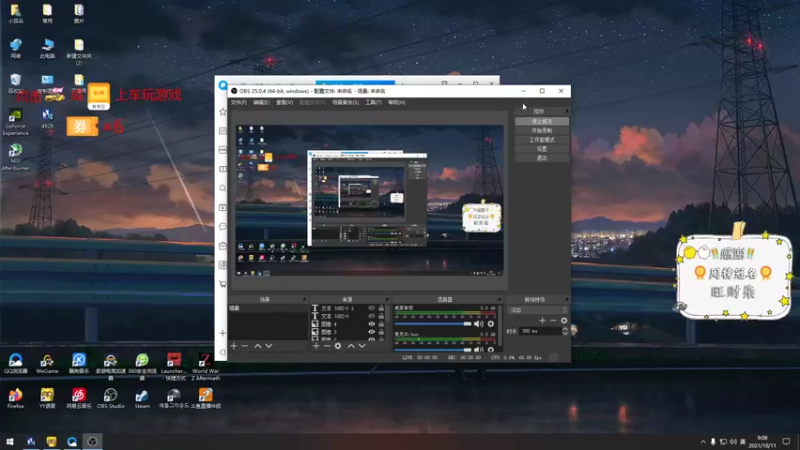Image resolution: width=800 pixels, height=450 pixels.
Task: Click the OBS icon in the taskbar
Action: tap(92, 441)
